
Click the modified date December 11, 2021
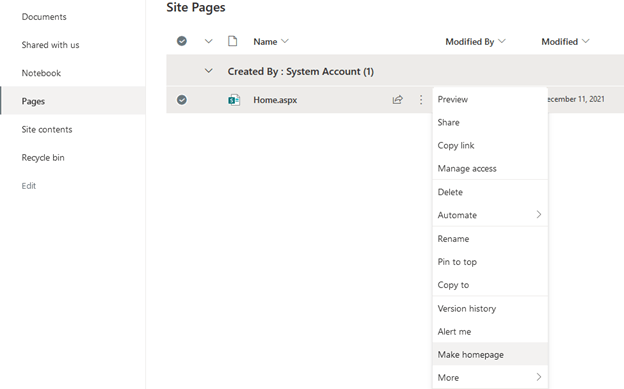tap(576, 99)
